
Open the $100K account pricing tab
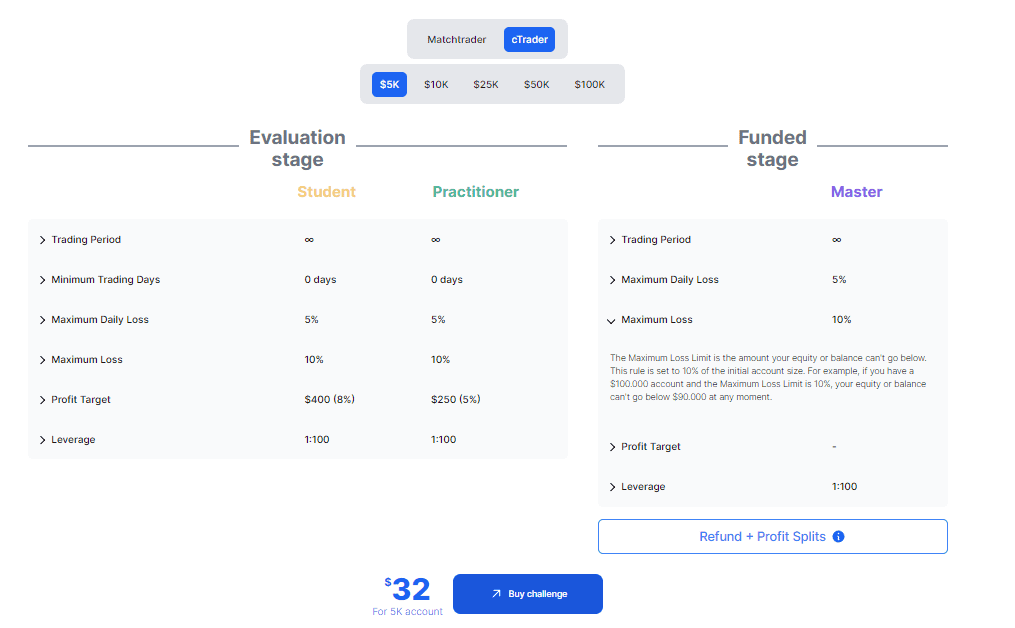589,84
